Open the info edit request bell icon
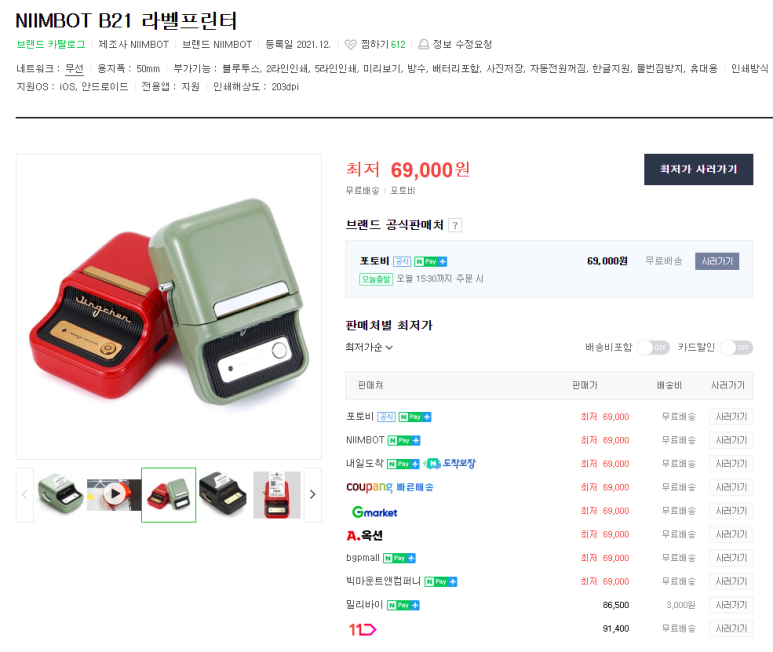 tap(423, 44)
